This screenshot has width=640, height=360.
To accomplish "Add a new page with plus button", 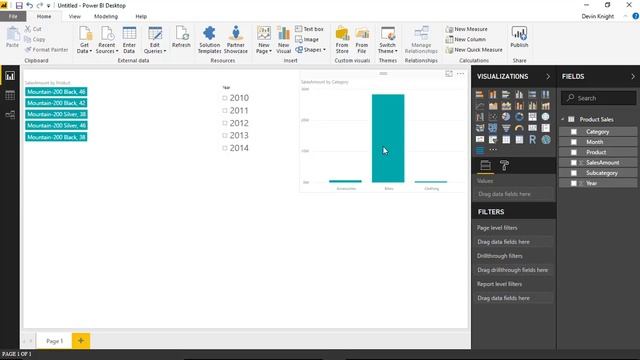I will click(x=81, y=340).
